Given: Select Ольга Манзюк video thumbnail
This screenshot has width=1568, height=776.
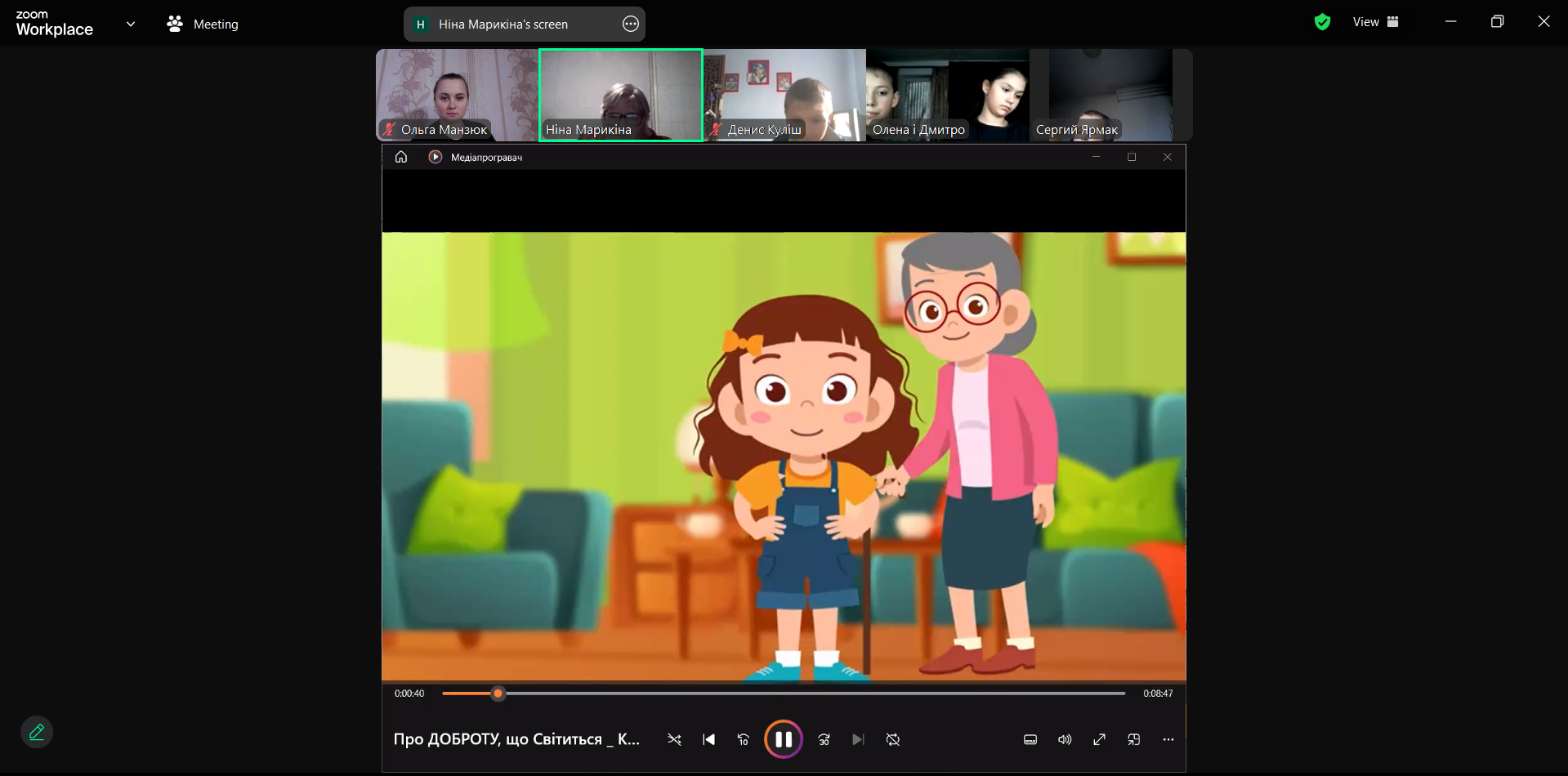Looking at the screenshot, I should 458,95.
